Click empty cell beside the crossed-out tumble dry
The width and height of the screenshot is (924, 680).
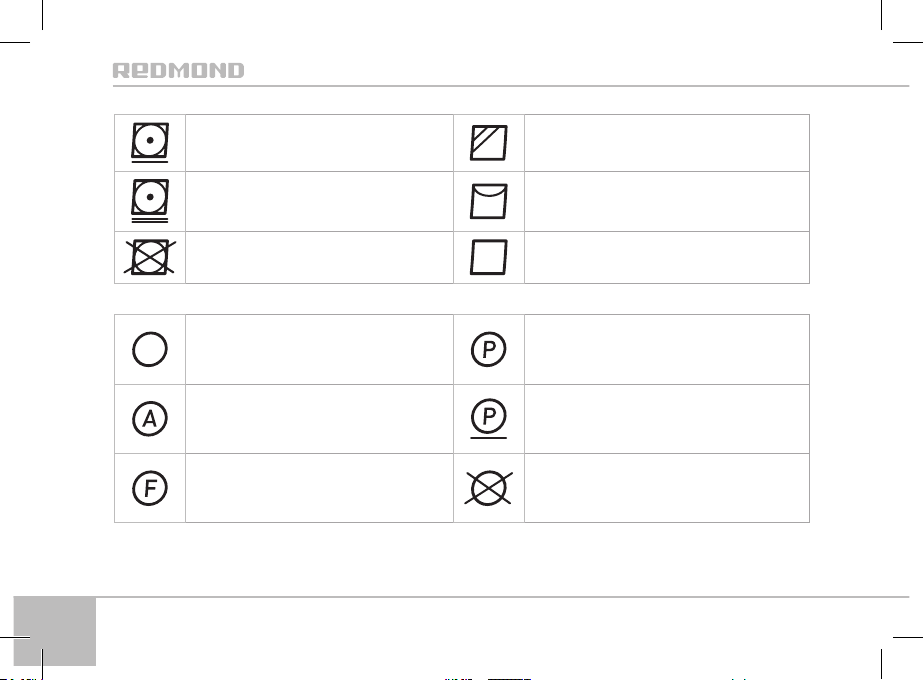319,258
